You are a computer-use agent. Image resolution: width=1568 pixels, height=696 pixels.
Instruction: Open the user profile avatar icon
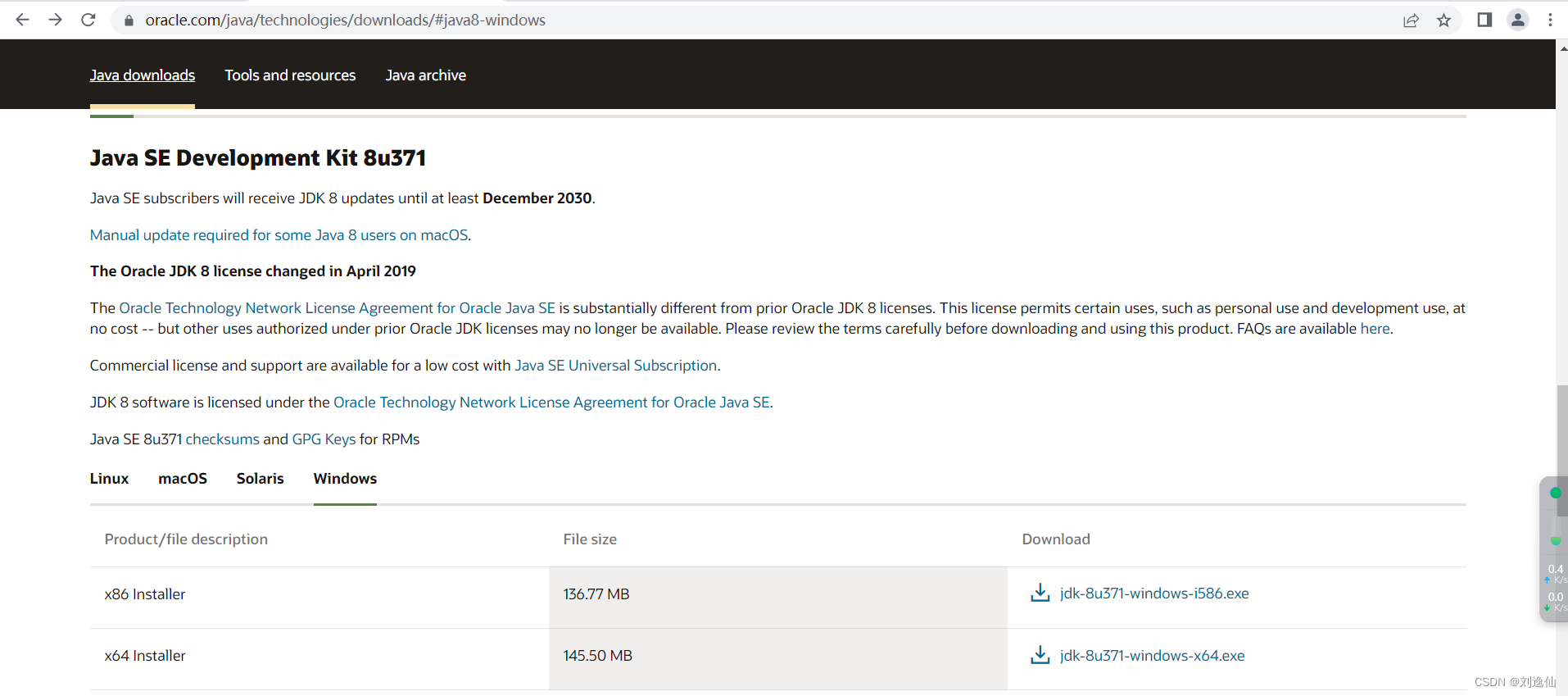click(x=1518, y=20)
